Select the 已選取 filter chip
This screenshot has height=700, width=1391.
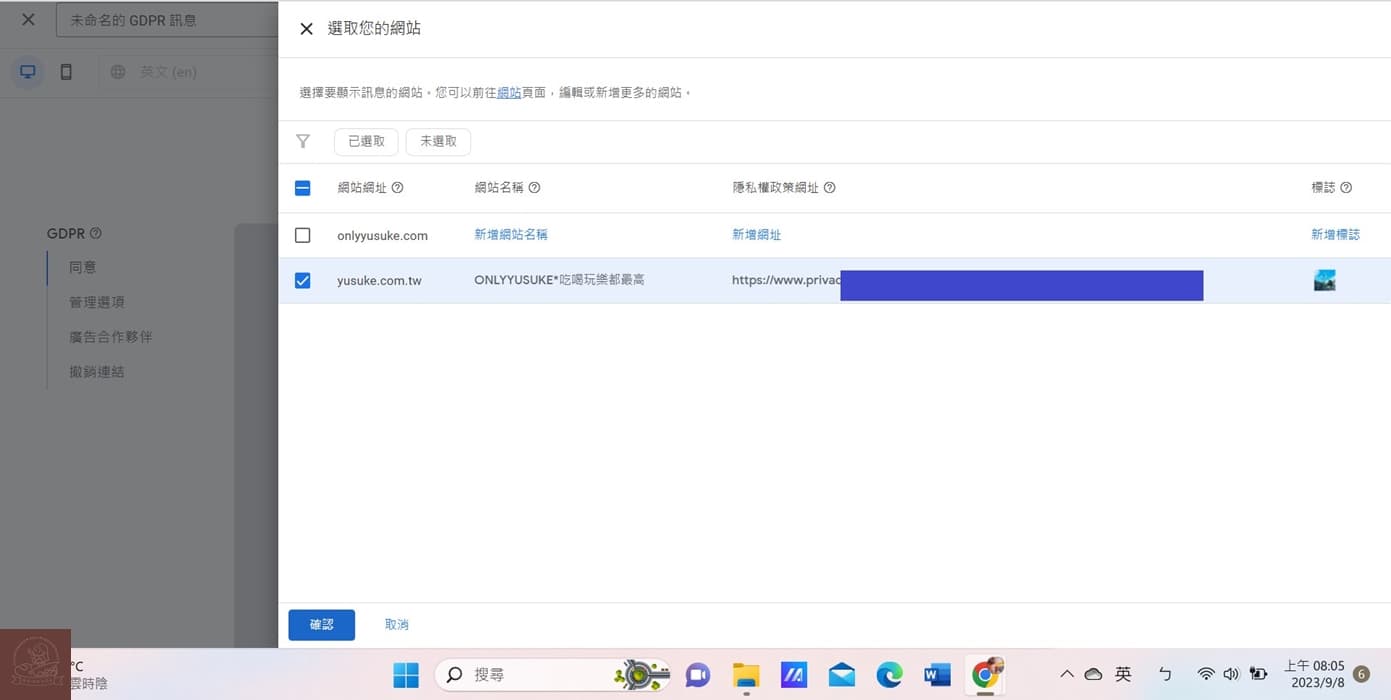tap(366, 141)
